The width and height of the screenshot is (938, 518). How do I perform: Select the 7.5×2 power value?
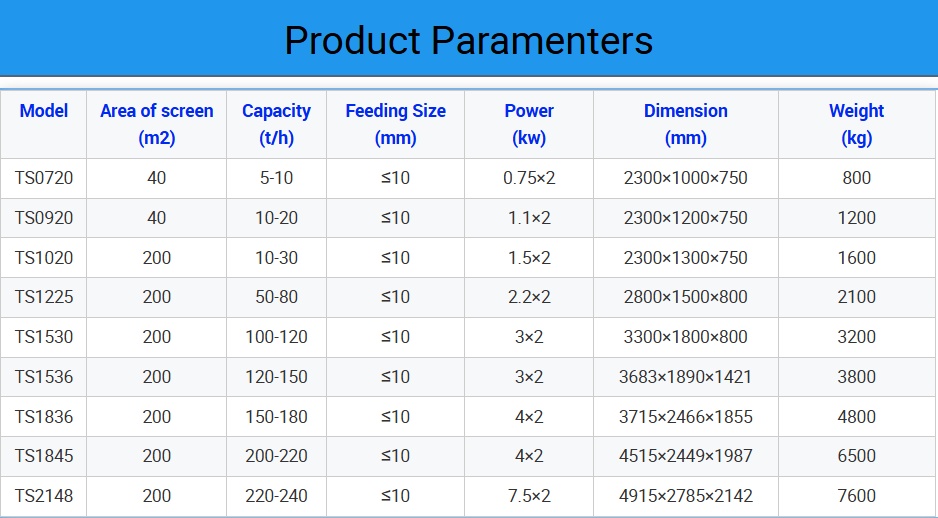tap(529, 496)
